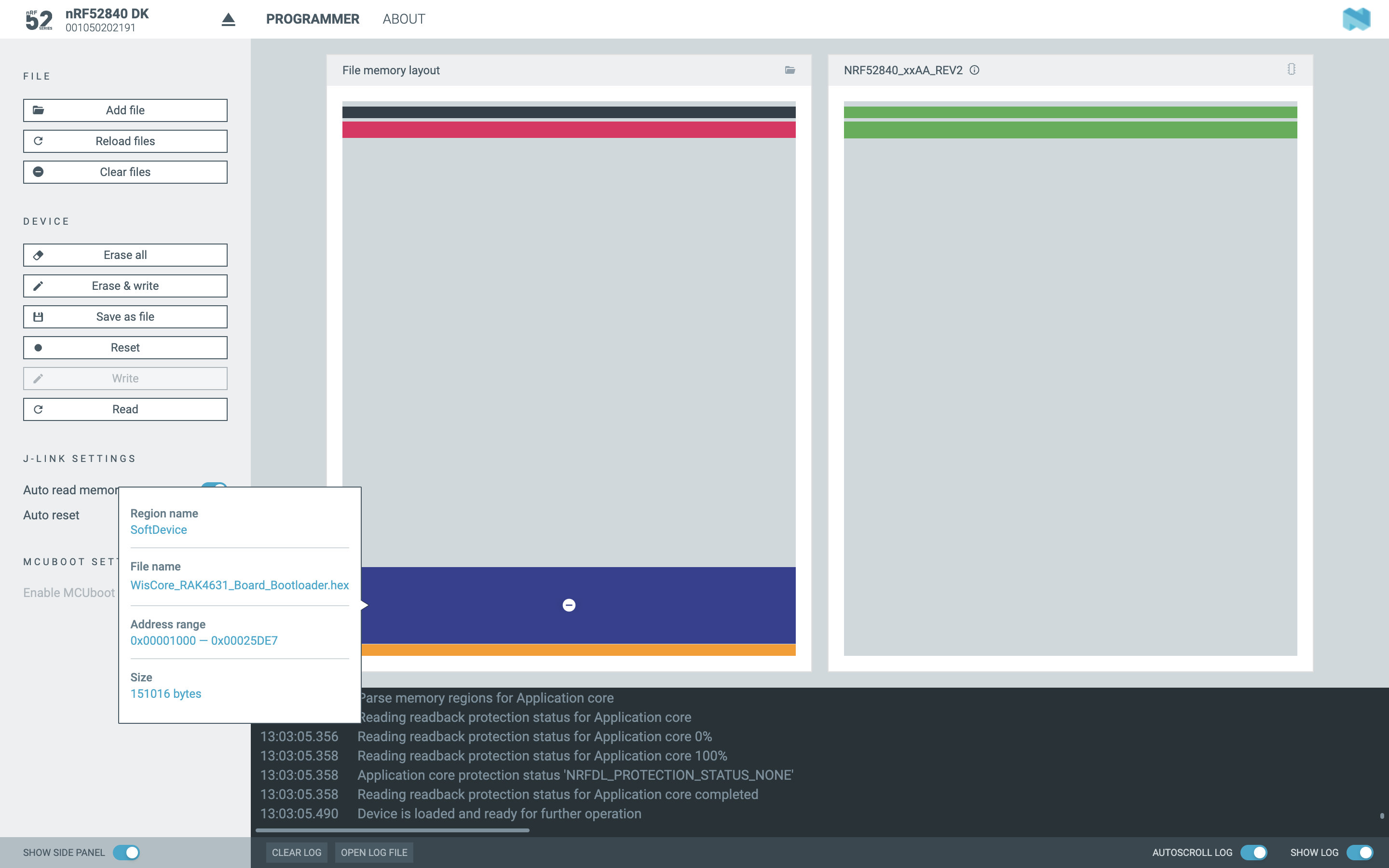Click the chip icon in the device memory panel header
1389x868 pixels.
click(x=1291, y=69)
